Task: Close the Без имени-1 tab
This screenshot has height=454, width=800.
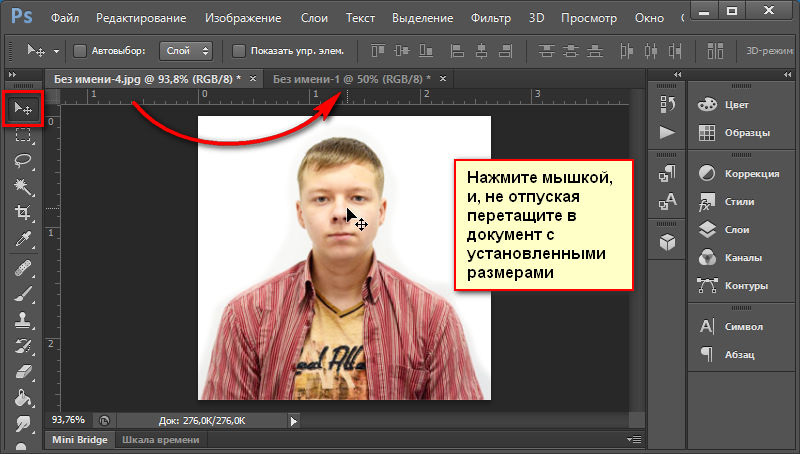Action: [443, 79]
